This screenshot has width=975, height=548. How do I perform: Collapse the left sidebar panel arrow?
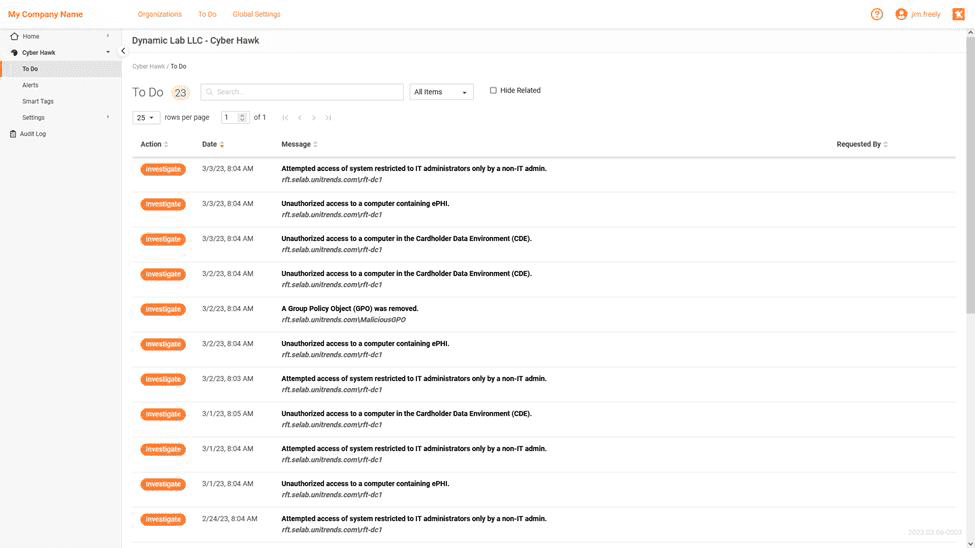click(123, 51)
